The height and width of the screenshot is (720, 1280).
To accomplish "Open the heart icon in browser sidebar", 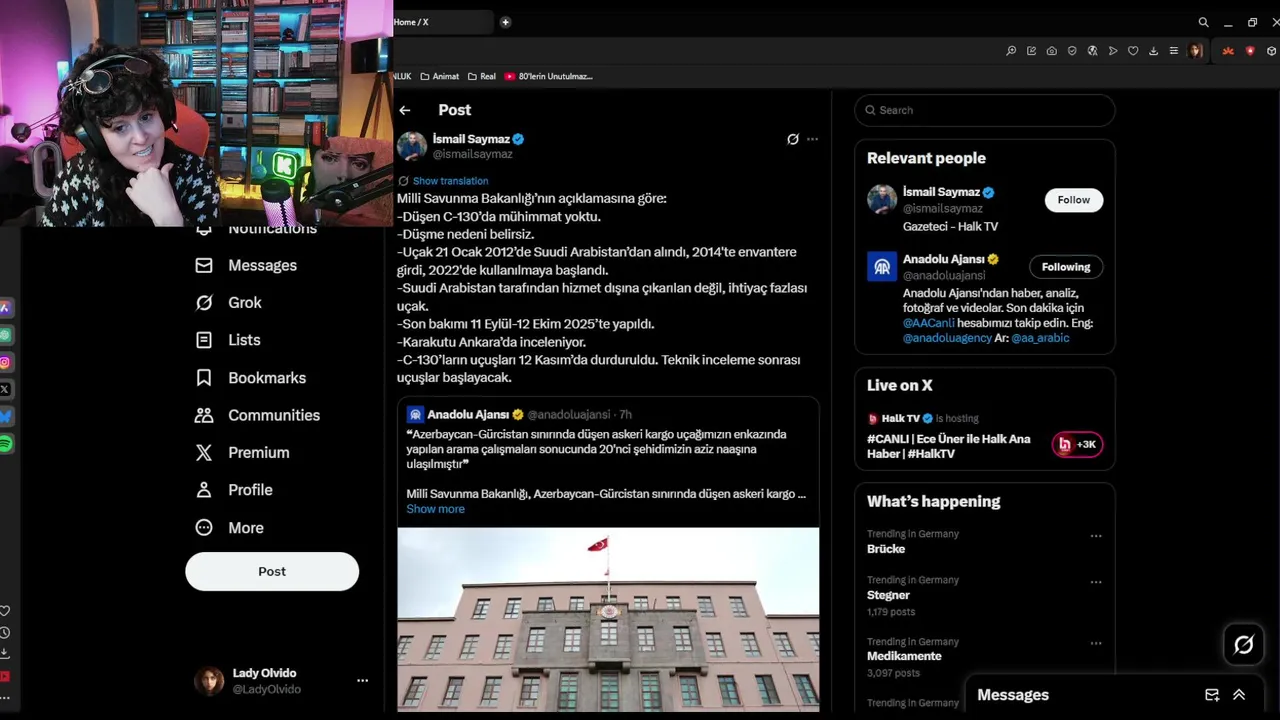I will coord(5,611).
